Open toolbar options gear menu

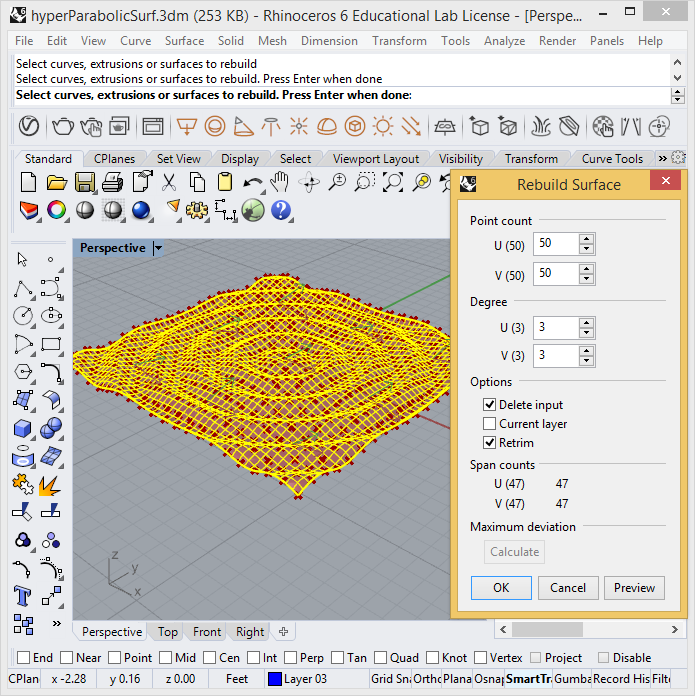coord(678,158)
